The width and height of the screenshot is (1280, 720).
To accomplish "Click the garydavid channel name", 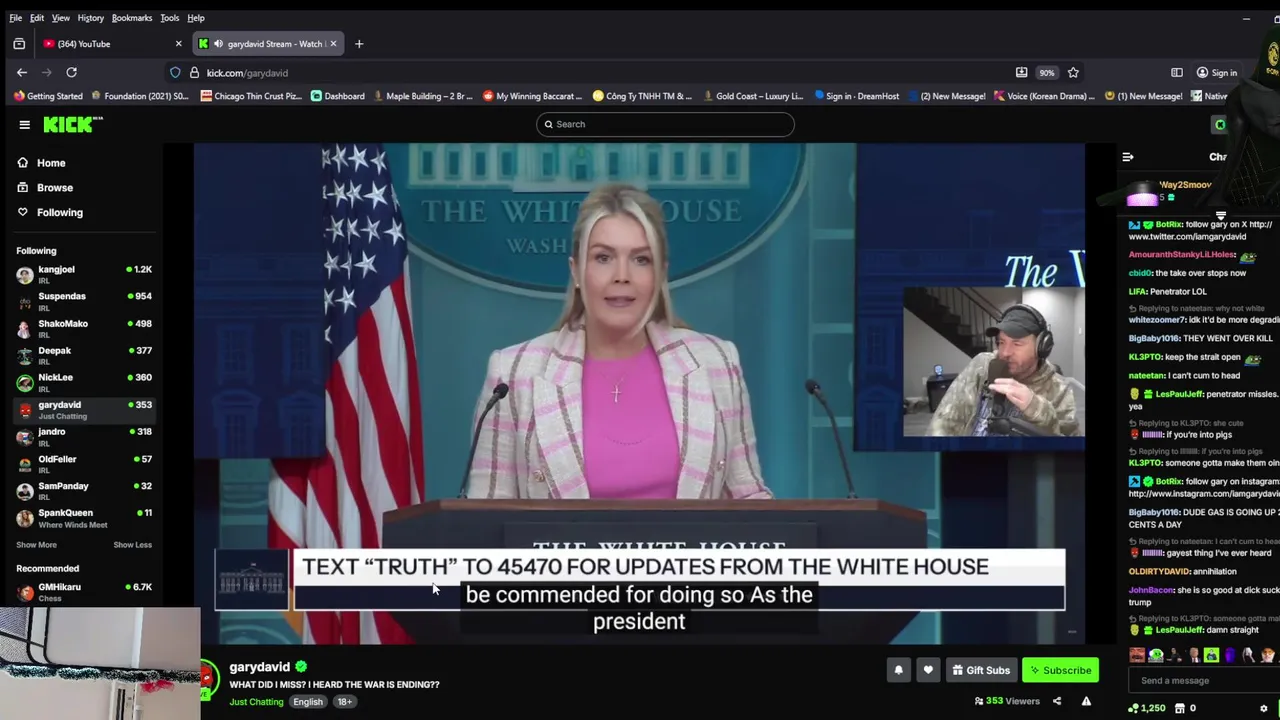I will [x=259, y=667].
